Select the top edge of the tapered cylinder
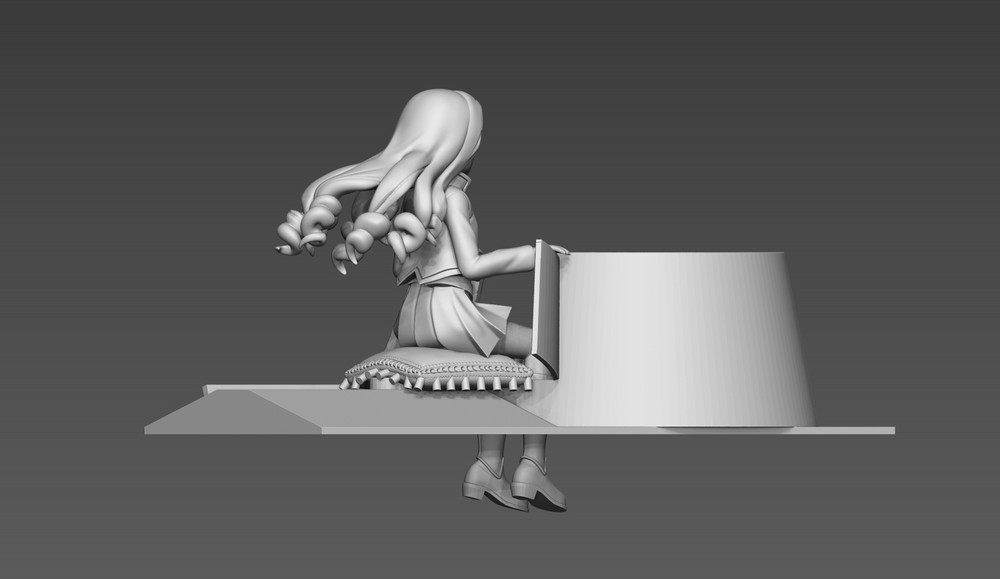Screen dimensions: 1000x579 [x=670, y=254]
